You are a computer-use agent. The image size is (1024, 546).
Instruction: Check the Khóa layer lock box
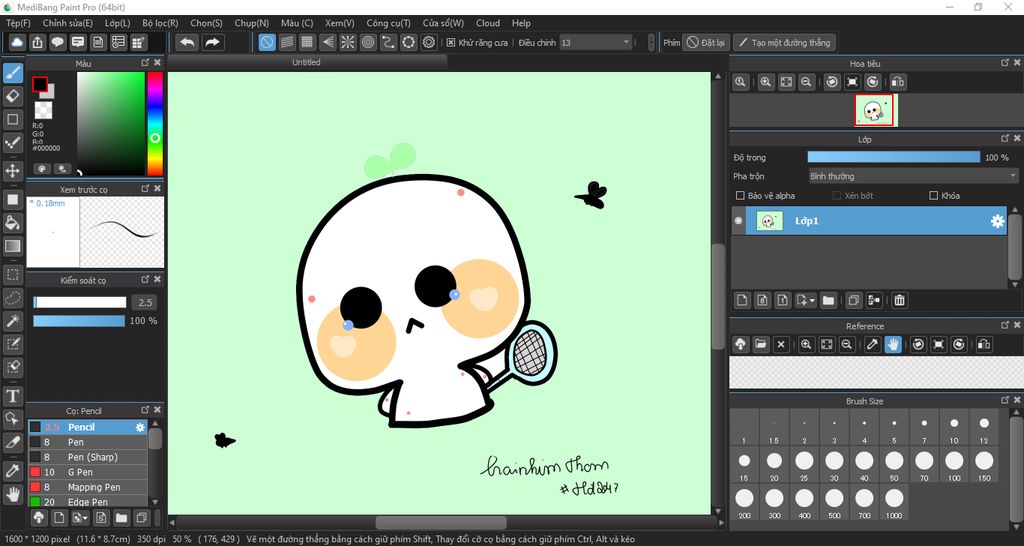tap(934, 196)
